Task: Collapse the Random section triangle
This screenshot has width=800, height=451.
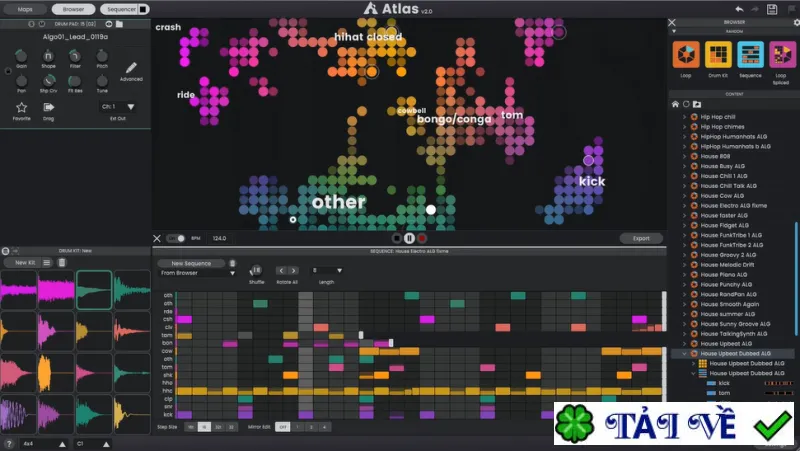Action: coord(674,32)
